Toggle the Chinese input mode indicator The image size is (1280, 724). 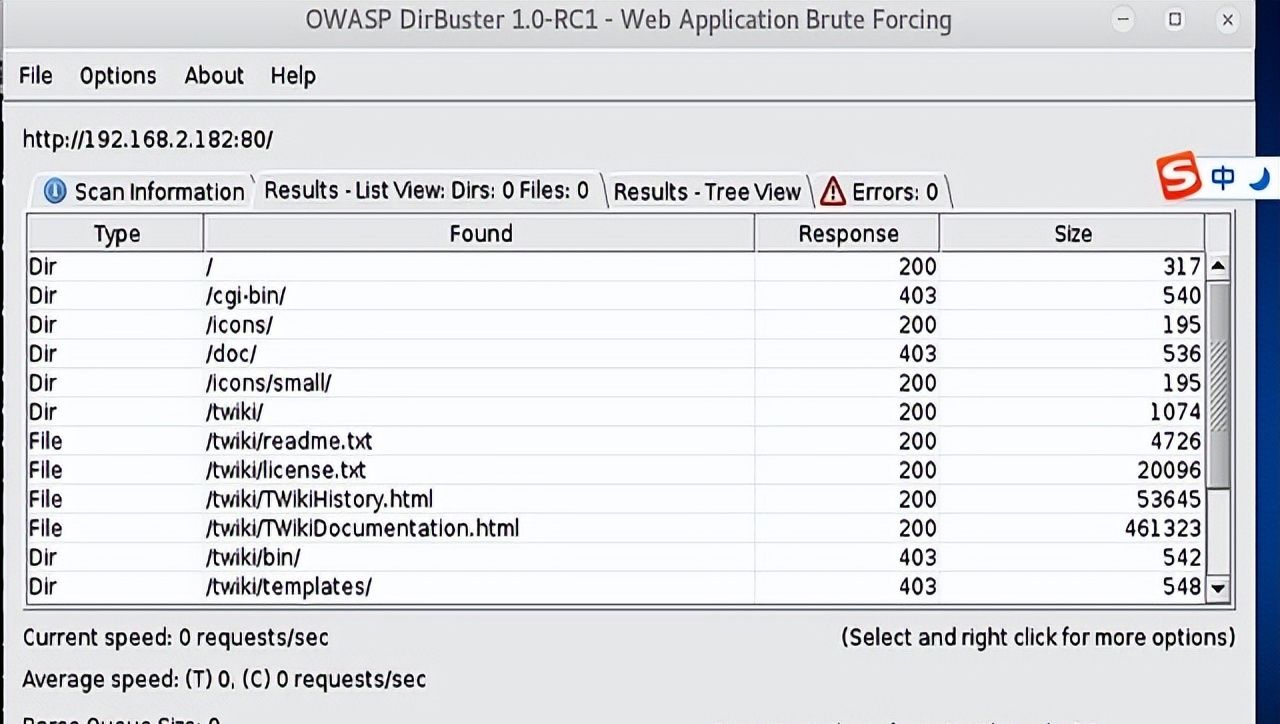[1222, 178]
